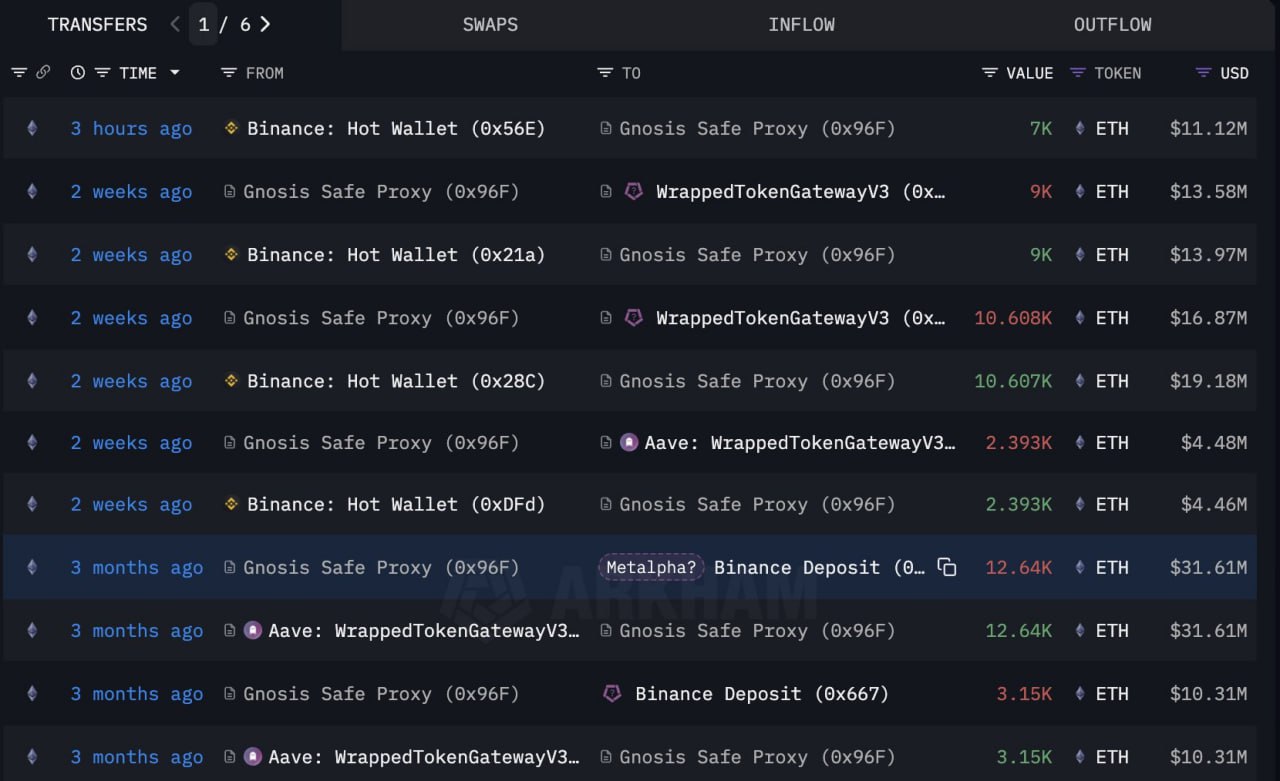The height and width of the screenshot is (781, 1280).
Task: Open '3 hours ago' transaction link
Action: 131,128
